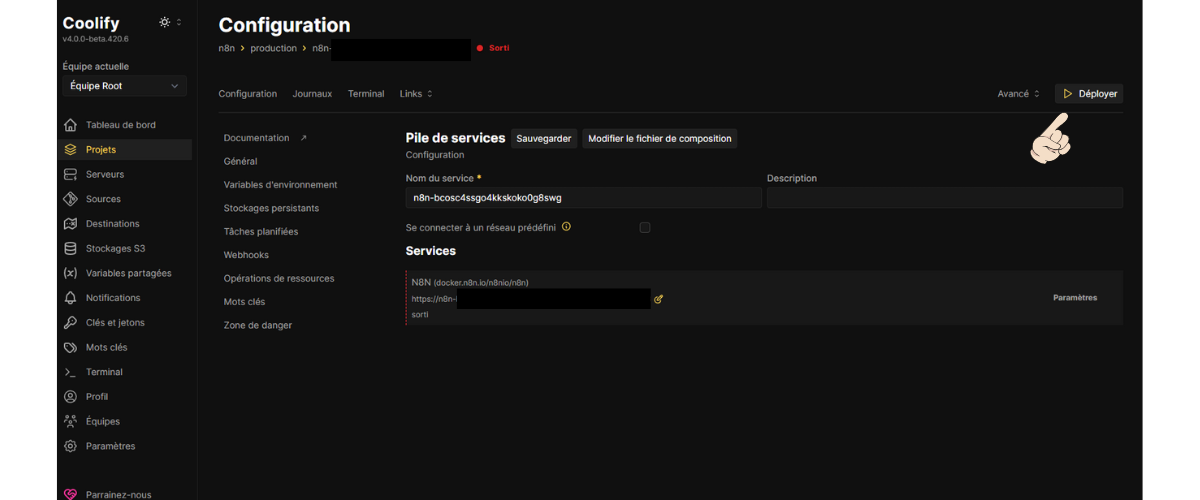Open Projets in the sidebar
This screenshot has width=1200, height=500.
pyautogui.click(x=124, y=150)
